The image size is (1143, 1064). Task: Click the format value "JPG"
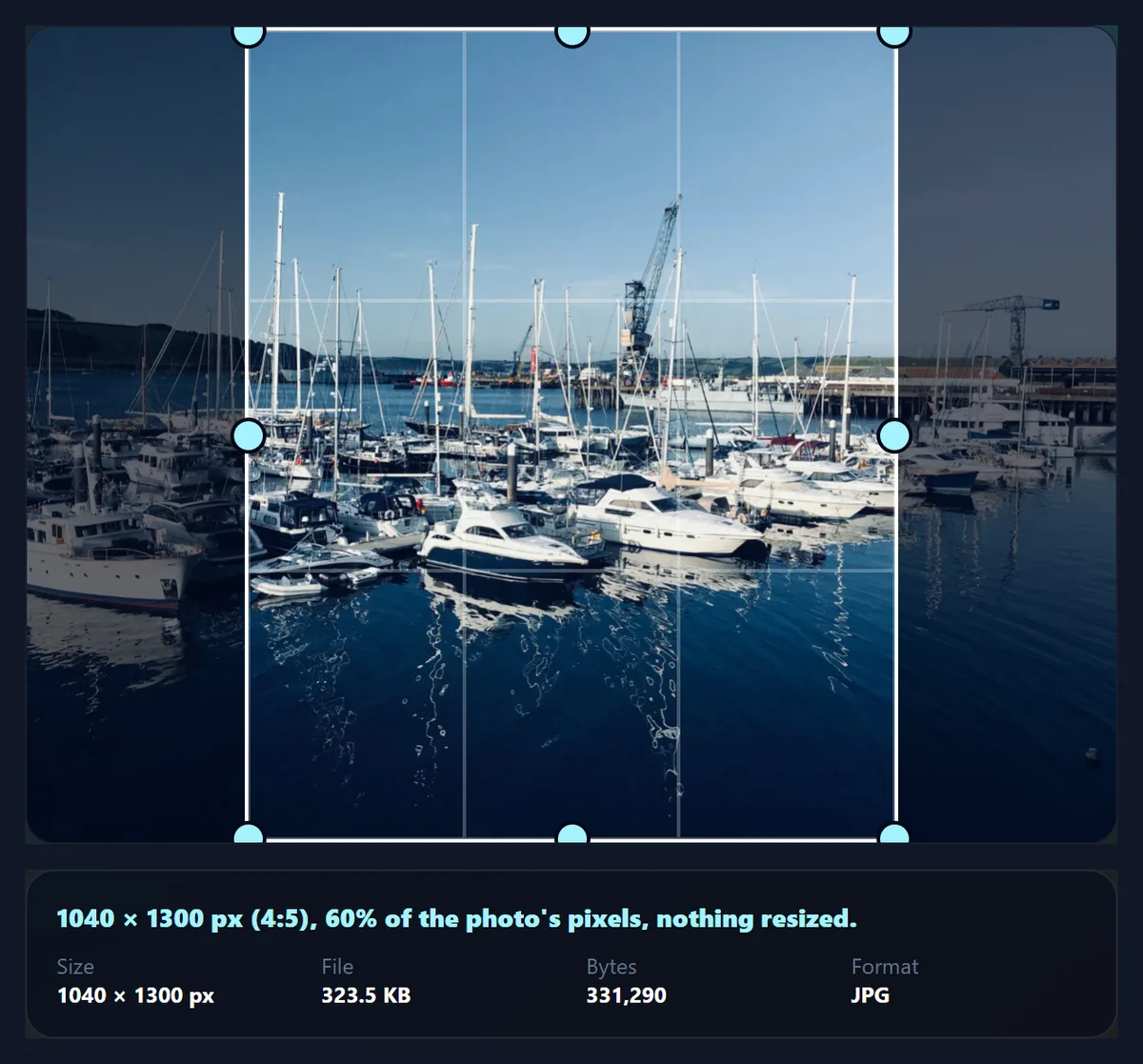point(871,995)
